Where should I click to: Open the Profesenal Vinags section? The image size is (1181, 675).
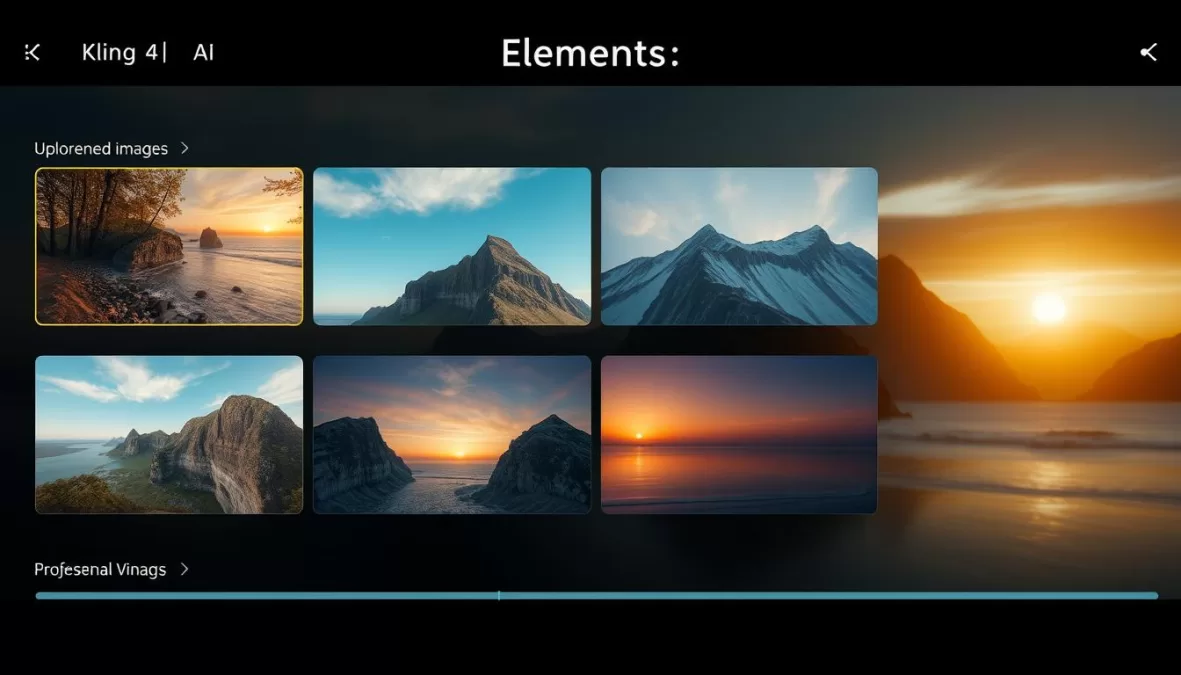tap(100, 570)
